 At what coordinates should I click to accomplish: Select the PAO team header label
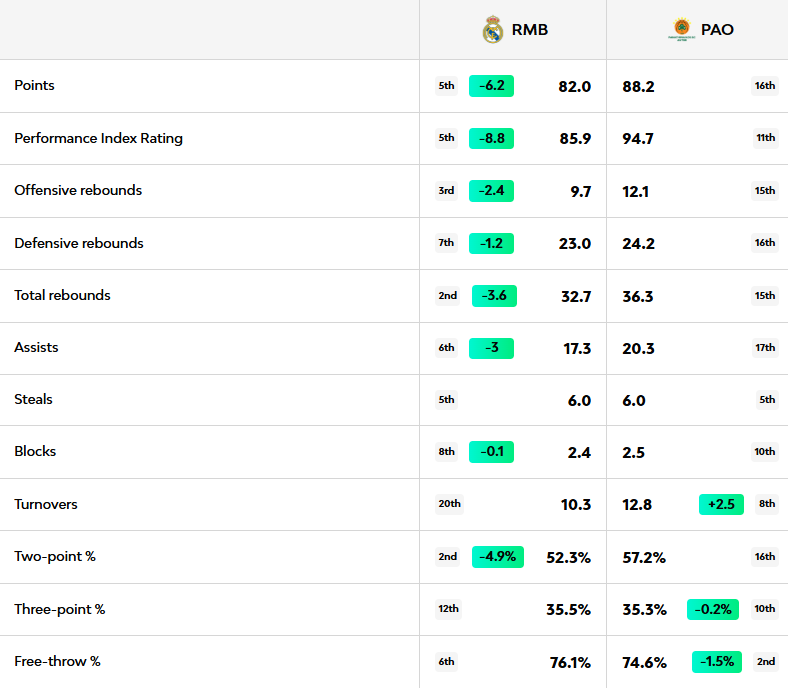click(x=717, y=30)
